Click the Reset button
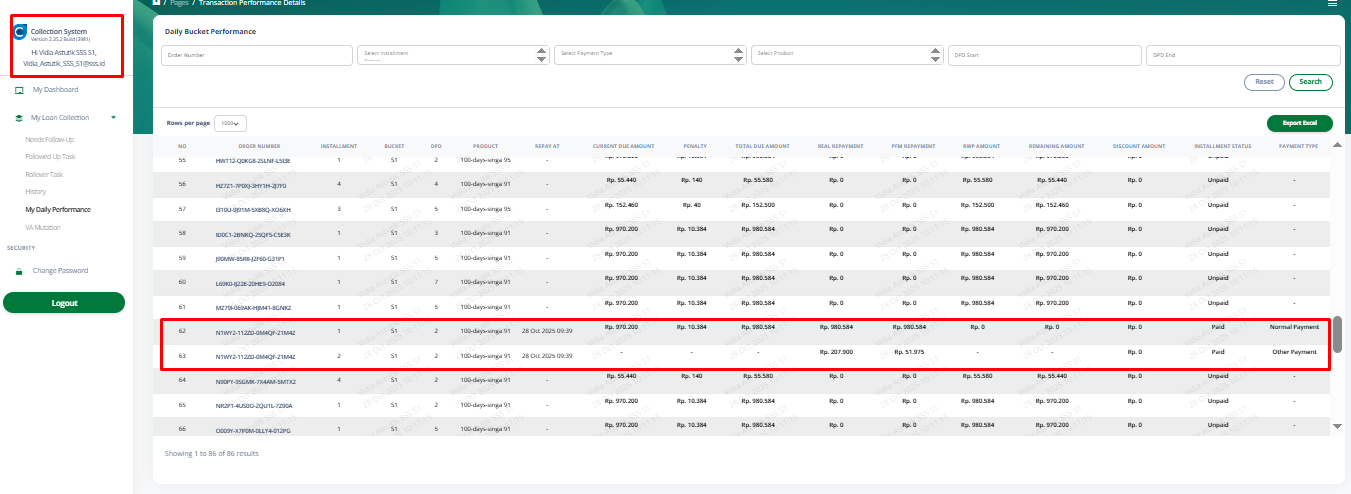Screen dimensions: 1351x494 point(1264,82)
